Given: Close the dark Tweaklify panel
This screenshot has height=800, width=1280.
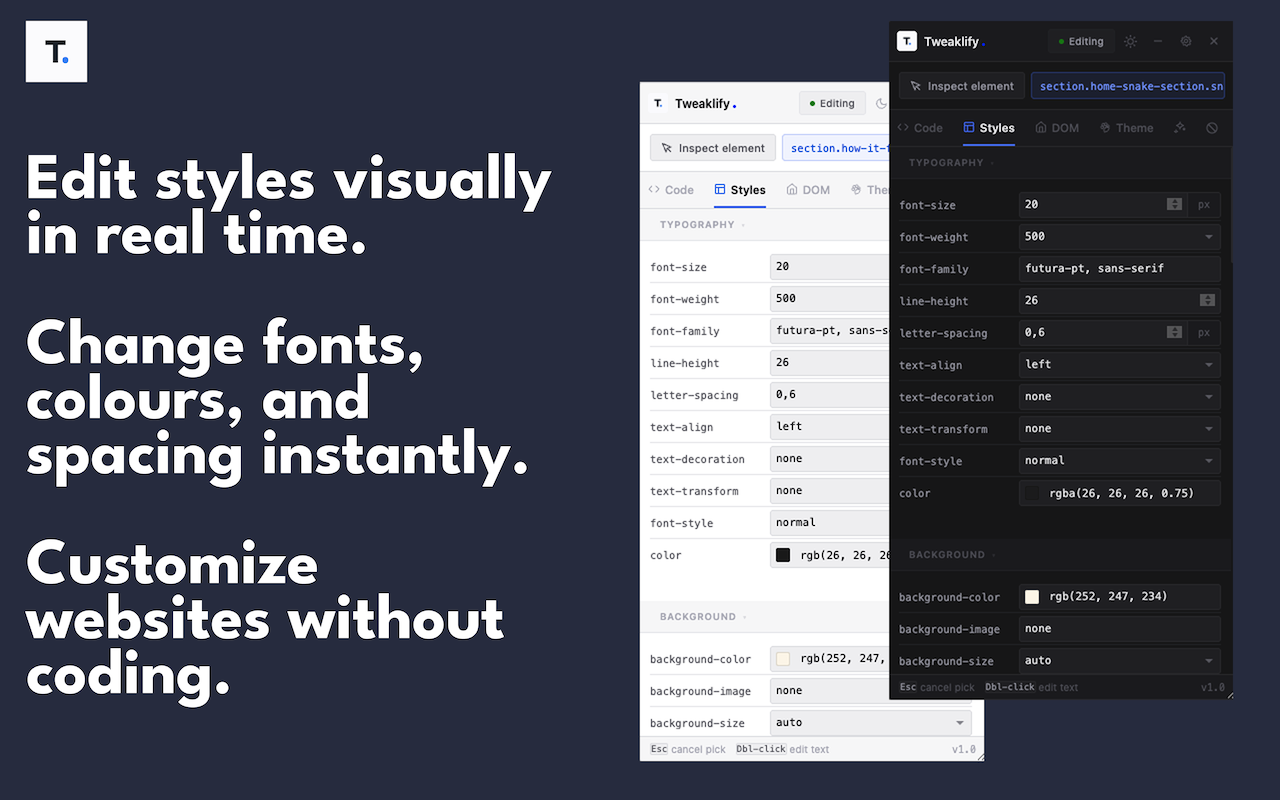Looking at the screenshot, I should 1214,42.
